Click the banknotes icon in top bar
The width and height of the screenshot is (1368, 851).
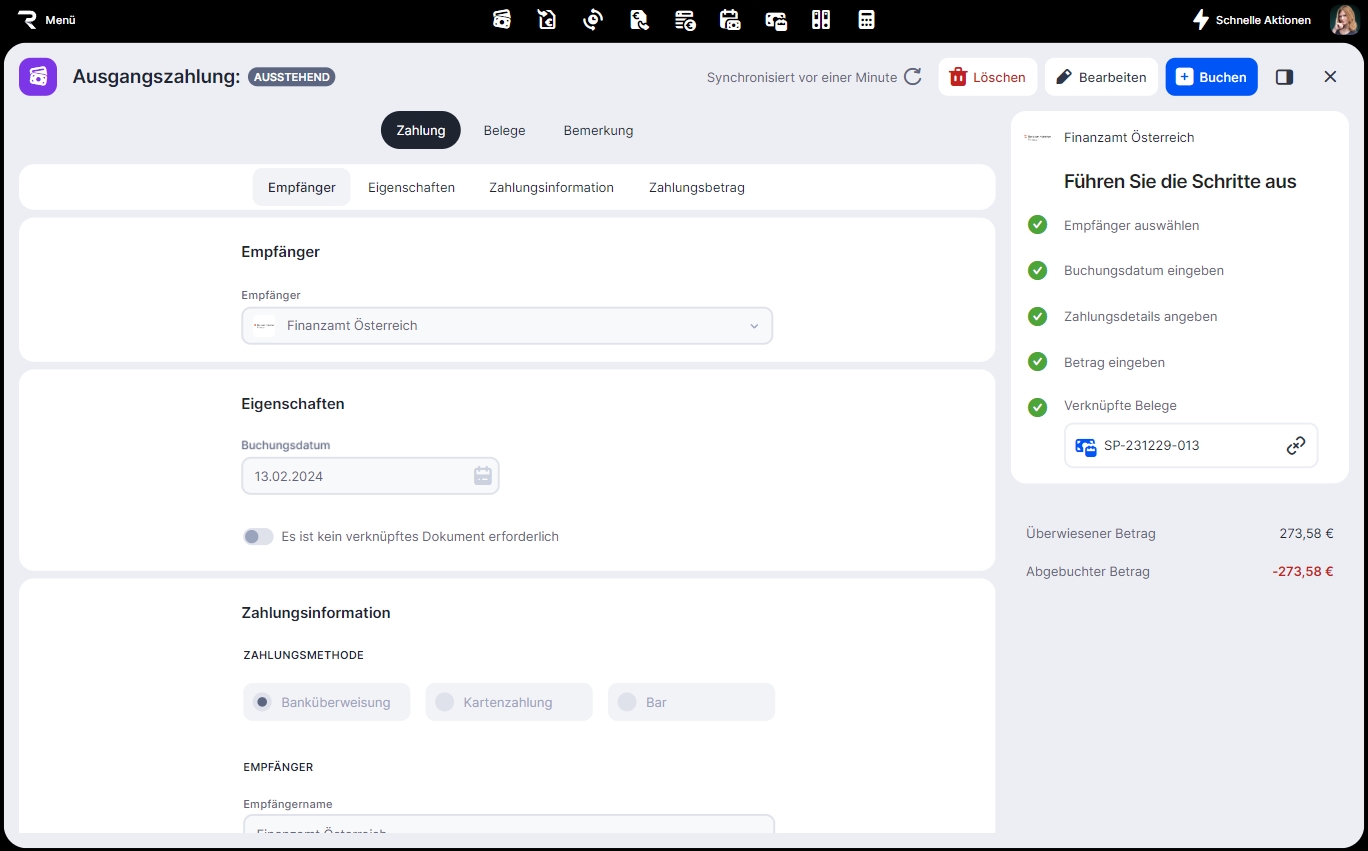tap(502, 20)
